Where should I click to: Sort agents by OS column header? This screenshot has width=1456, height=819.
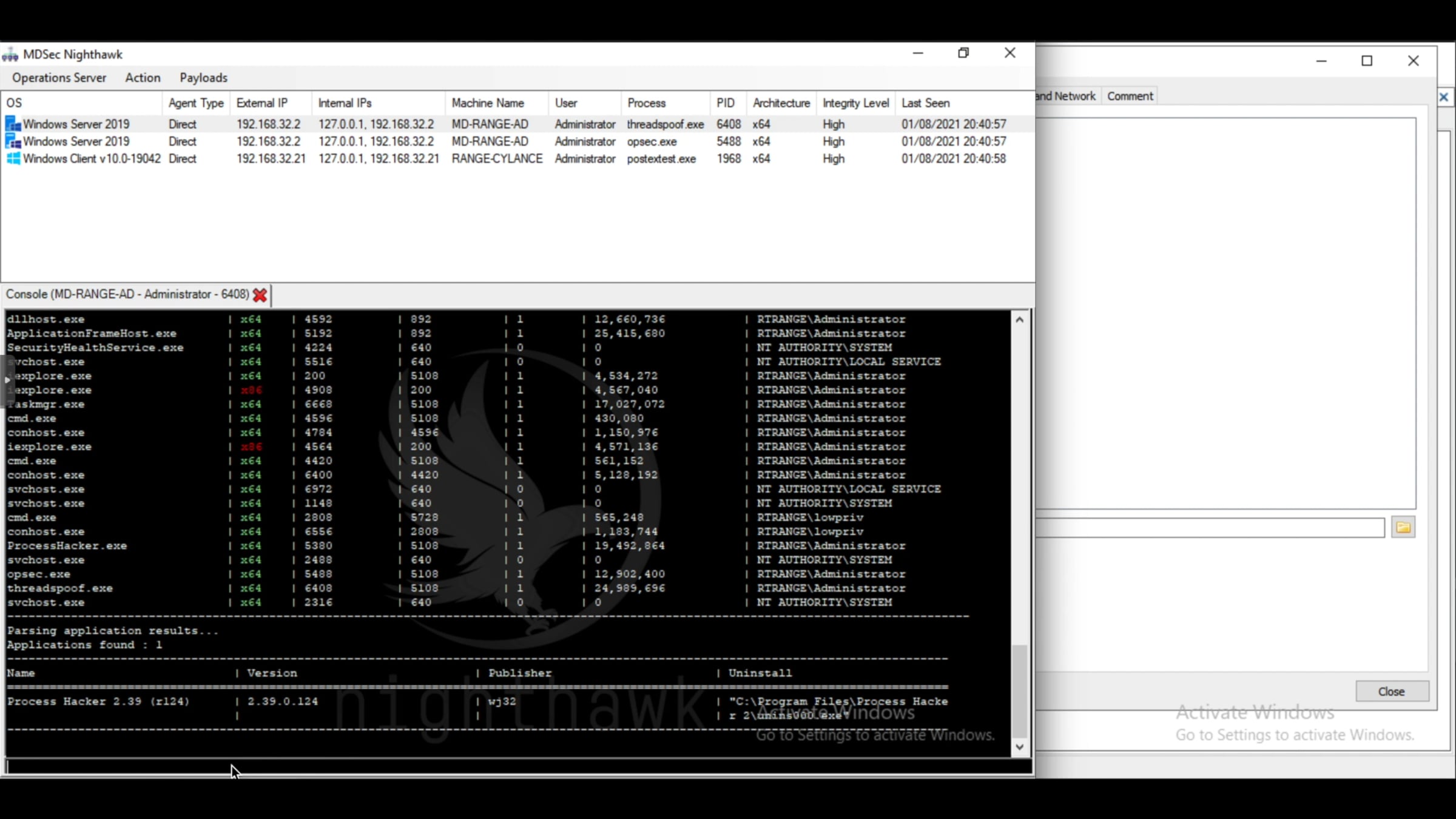[x=81, y=103]
